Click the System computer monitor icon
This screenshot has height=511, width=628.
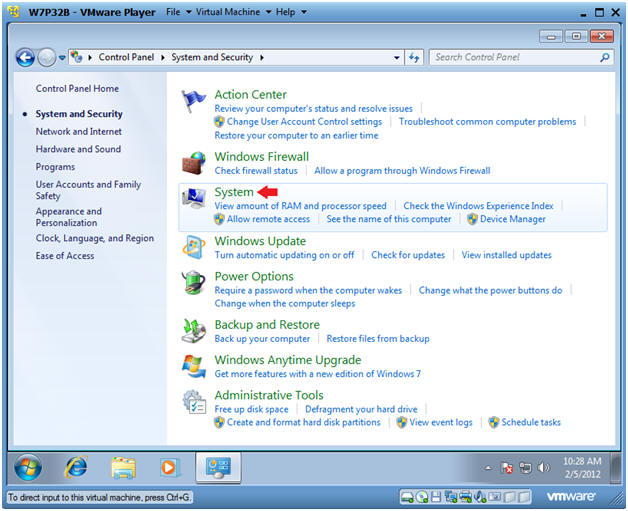point(194,198)
